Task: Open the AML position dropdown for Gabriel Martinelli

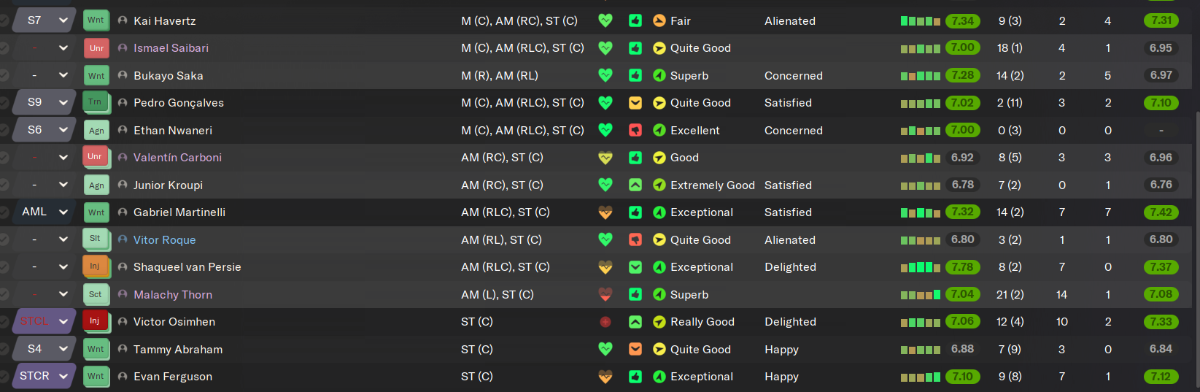Action: point(45,212)
